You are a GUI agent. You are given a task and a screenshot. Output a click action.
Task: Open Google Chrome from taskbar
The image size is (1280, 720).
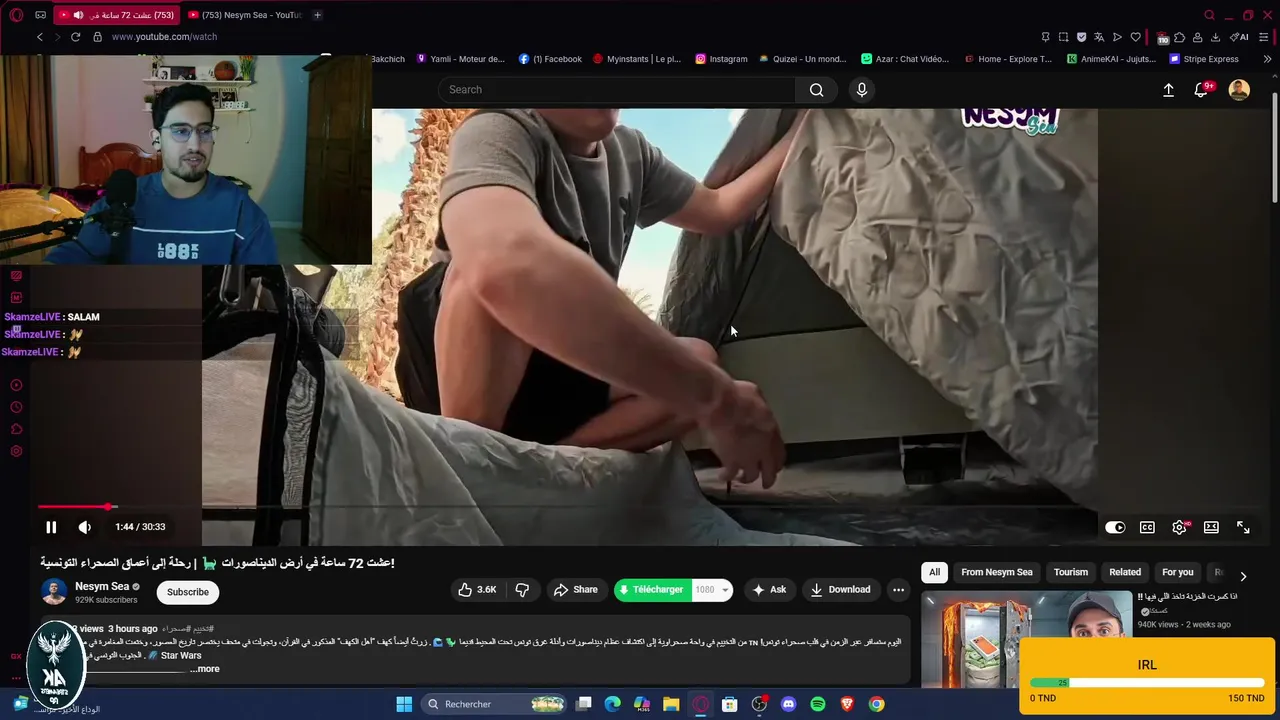coord(876,704)
